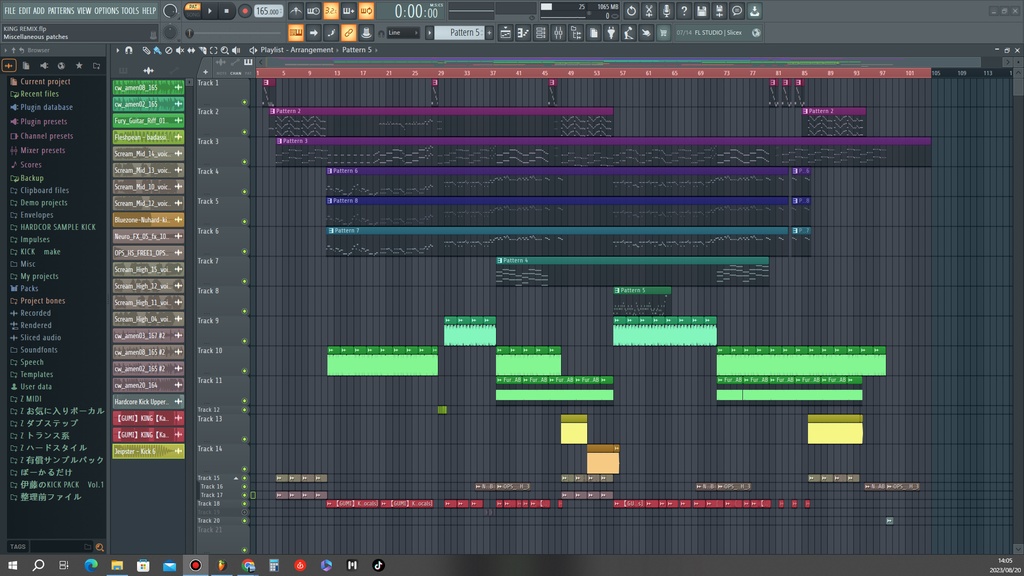Open the Channel rack view icon

click(541, 33)
